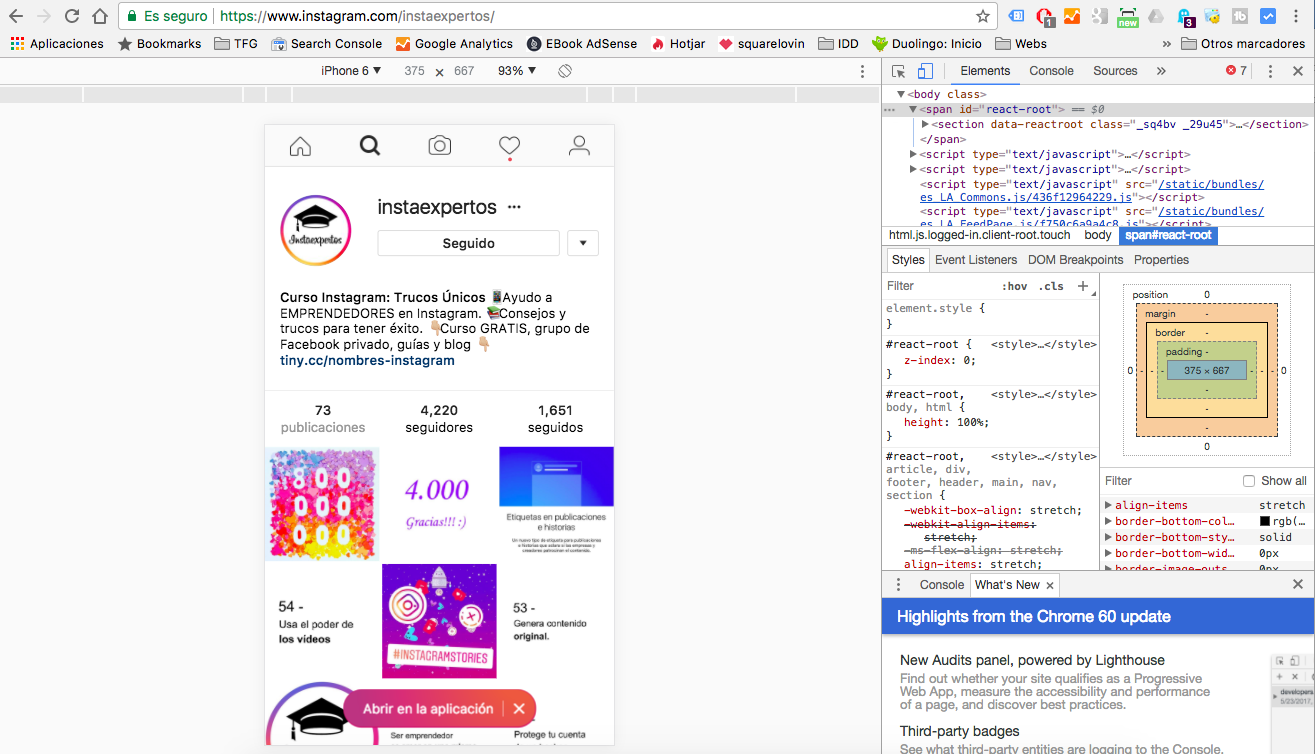Open the iPhone 6 device dropdown
The height and width of the screenshot is (754, 1315).
(x=351, y=71)
